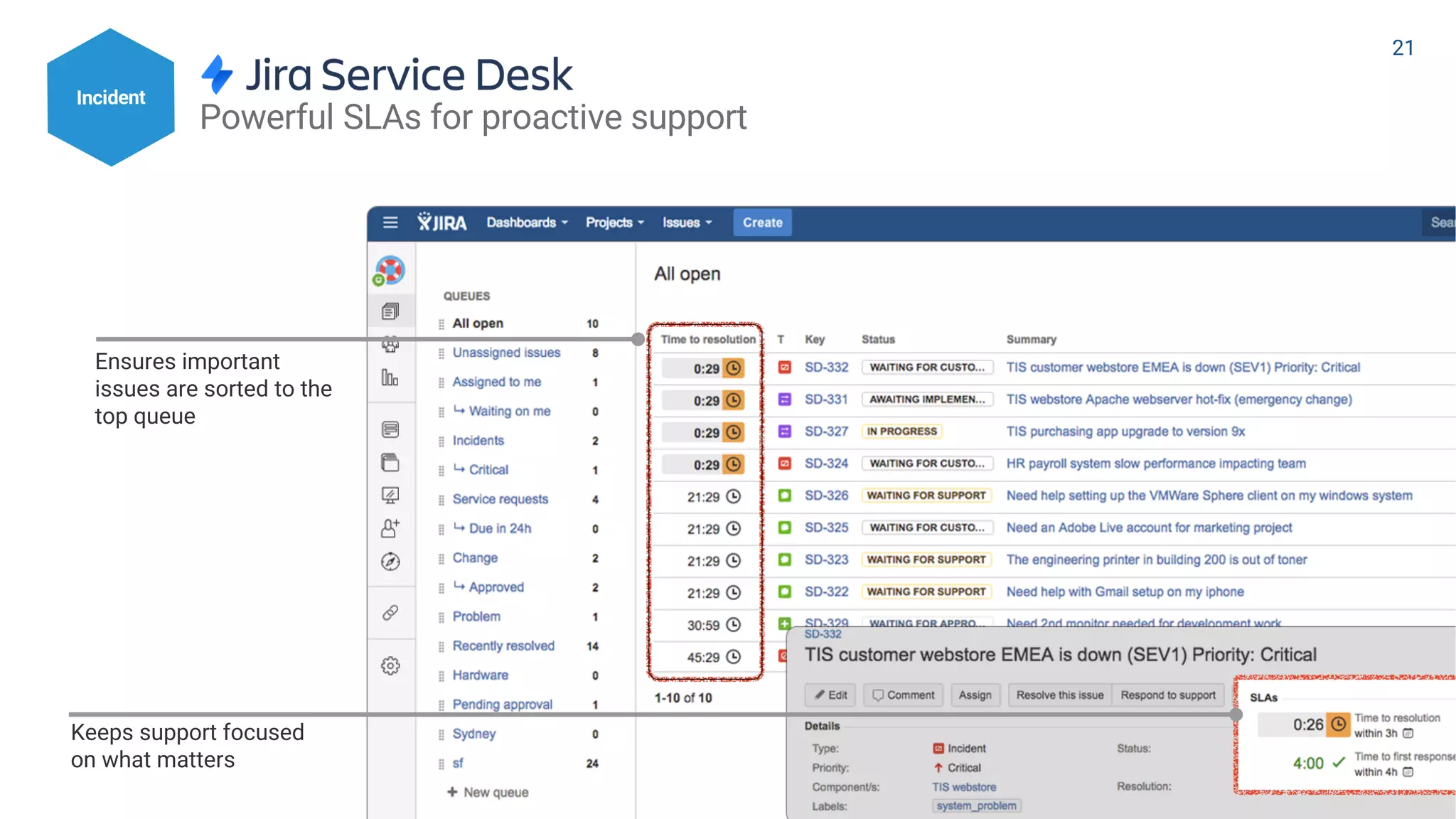Open the link shortcut sidebar icon
This screenshot has width=1456, height=819.
390,613
